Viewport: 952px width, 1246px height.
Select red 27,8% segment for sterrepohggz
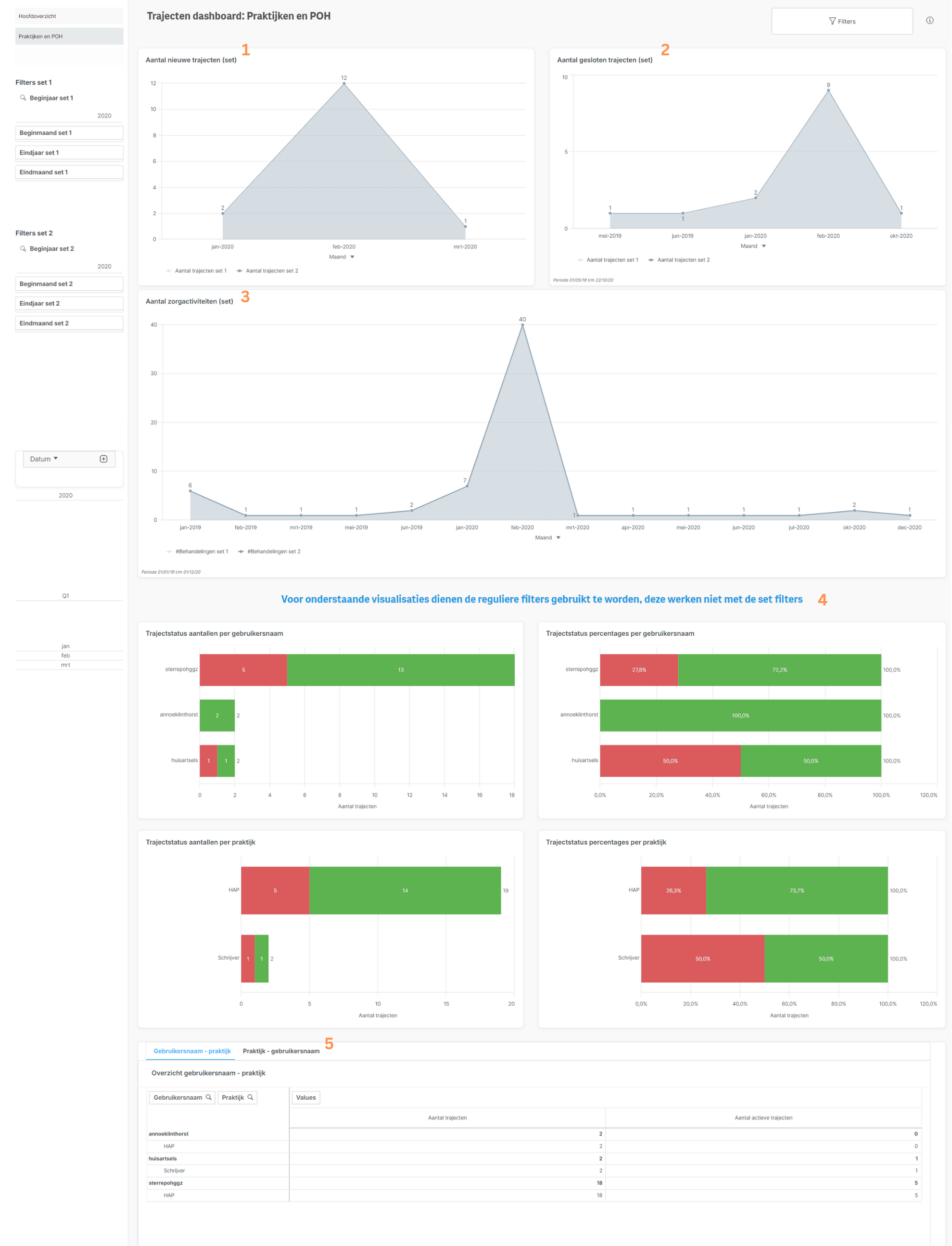coord(639,670)
